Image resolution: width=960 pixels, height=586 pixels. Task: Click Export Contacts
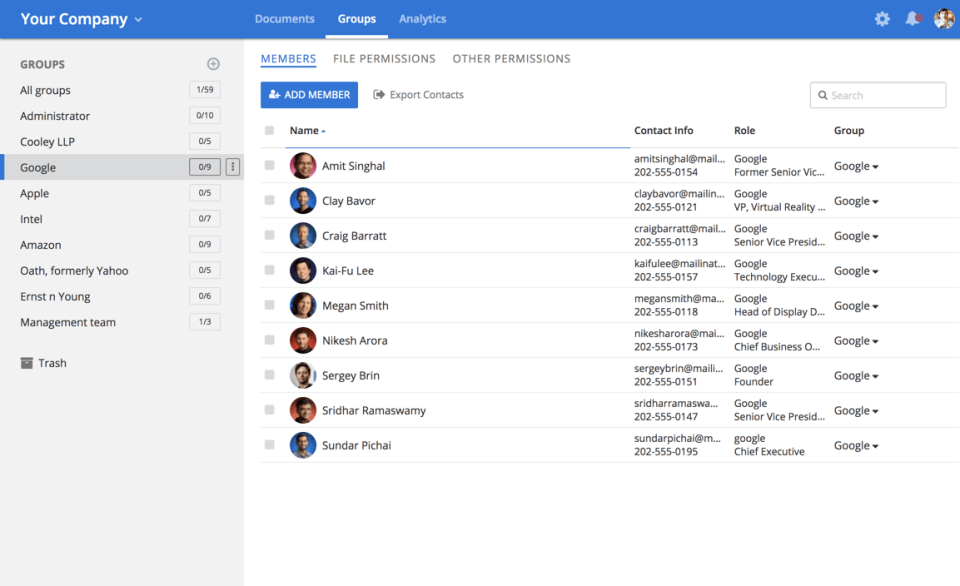pos(418,95)
